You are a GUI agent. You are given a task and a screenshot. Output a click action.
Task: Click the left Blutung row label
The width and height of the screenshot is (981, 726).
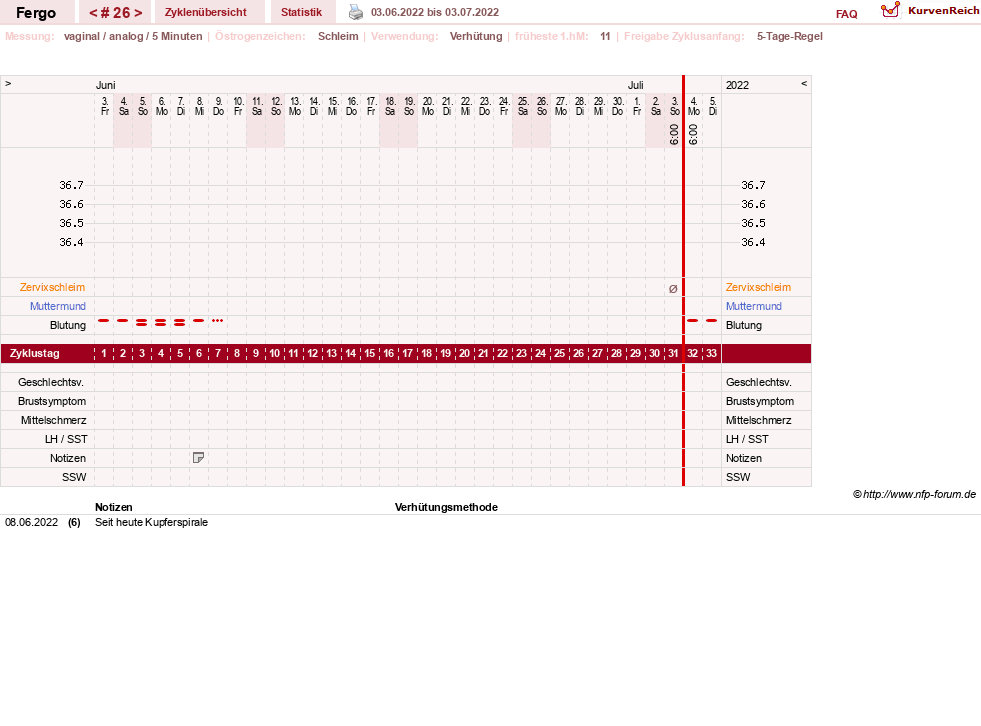pos(68,325)
